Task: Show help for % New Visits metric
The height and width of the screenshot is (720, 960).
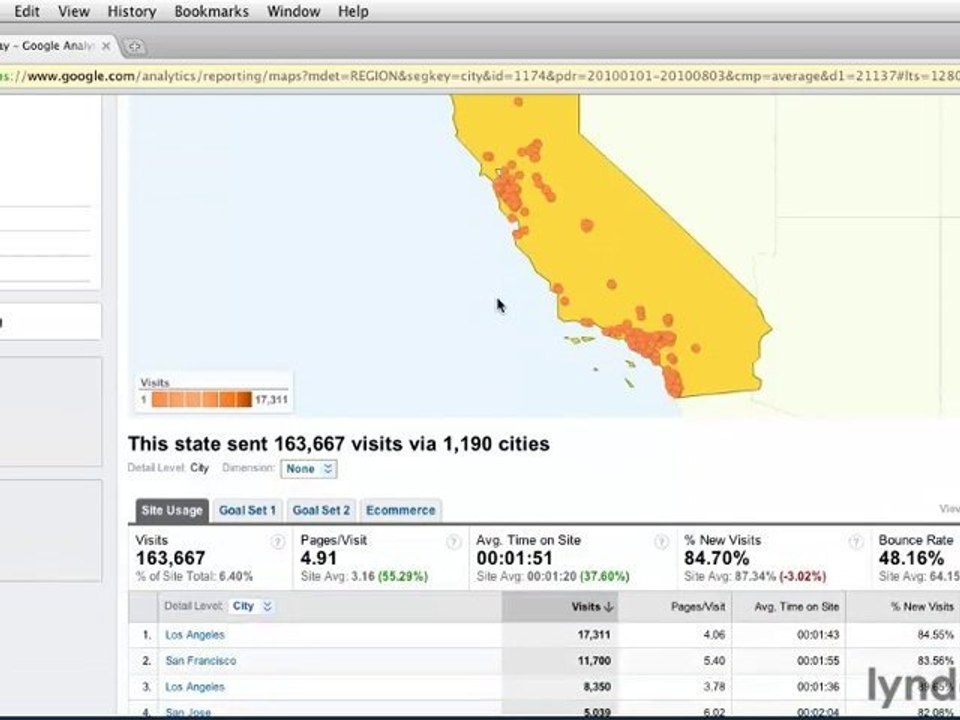Action: (x=856, y=542)
